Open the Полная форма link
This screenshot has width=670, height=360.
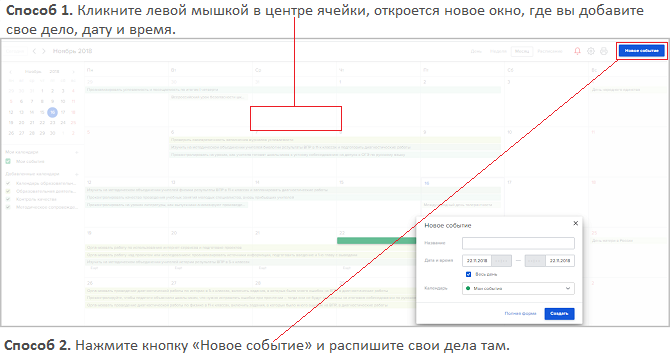[520, 314]
